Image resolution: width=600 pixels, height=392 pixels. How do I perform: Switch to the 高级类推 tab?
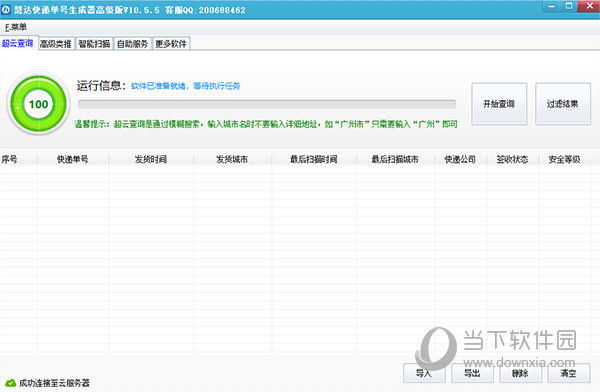56,44
